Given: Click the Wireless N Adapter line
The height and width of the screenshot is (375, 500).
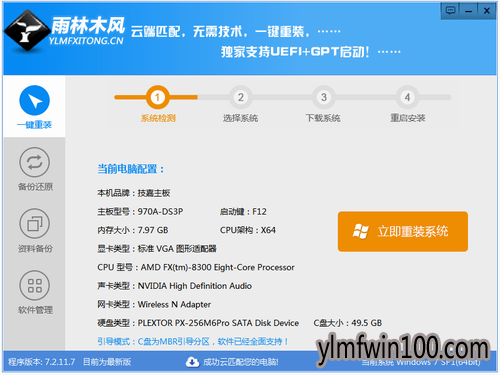Looking at the screenshot, I should (x=154, y=305).
